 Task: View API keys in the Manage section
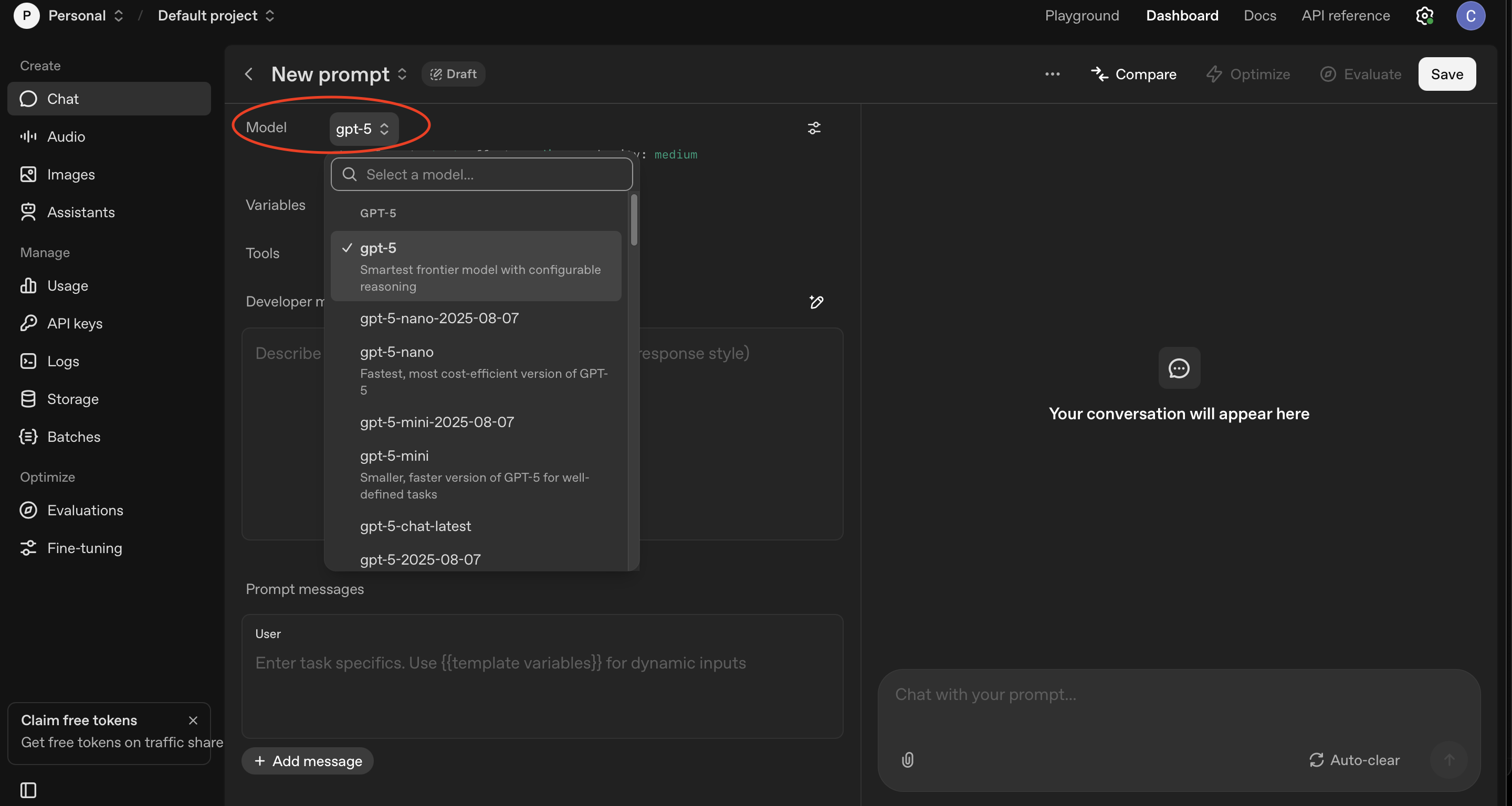pos(75,323)
